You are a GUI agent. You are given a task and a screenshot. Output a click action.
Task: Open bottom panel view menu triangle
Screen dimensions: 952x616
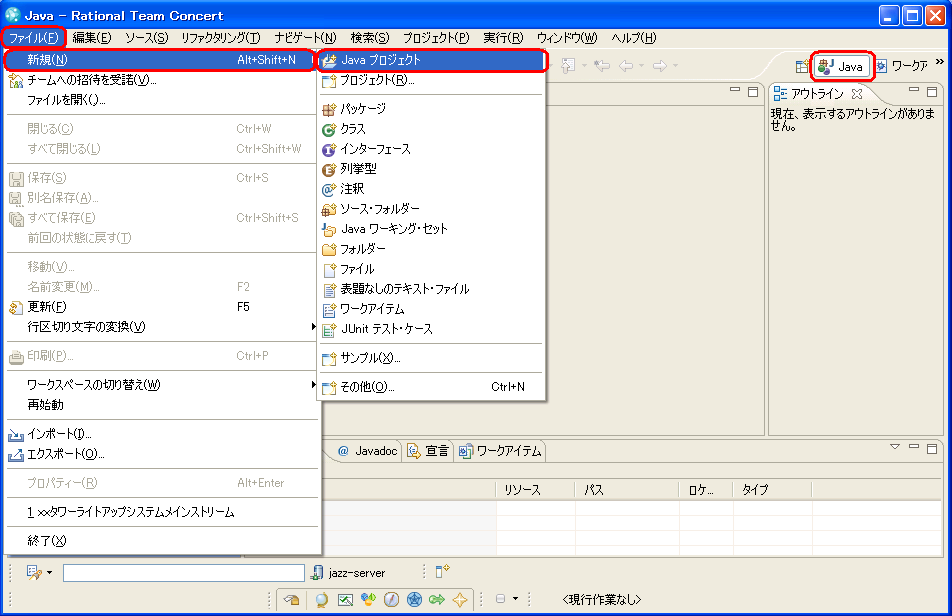pyautogui.click(x=895, y=447)
